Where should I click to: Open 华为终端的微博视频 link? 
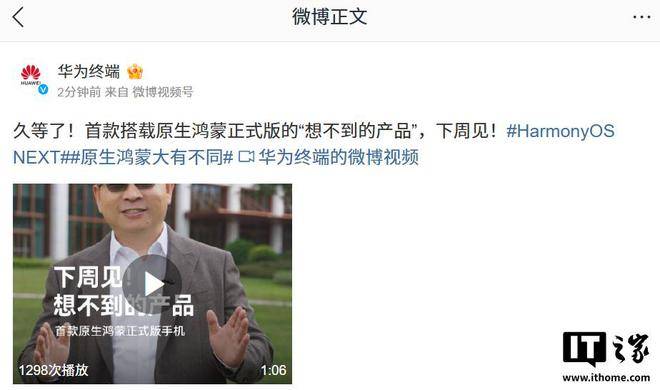338,157
